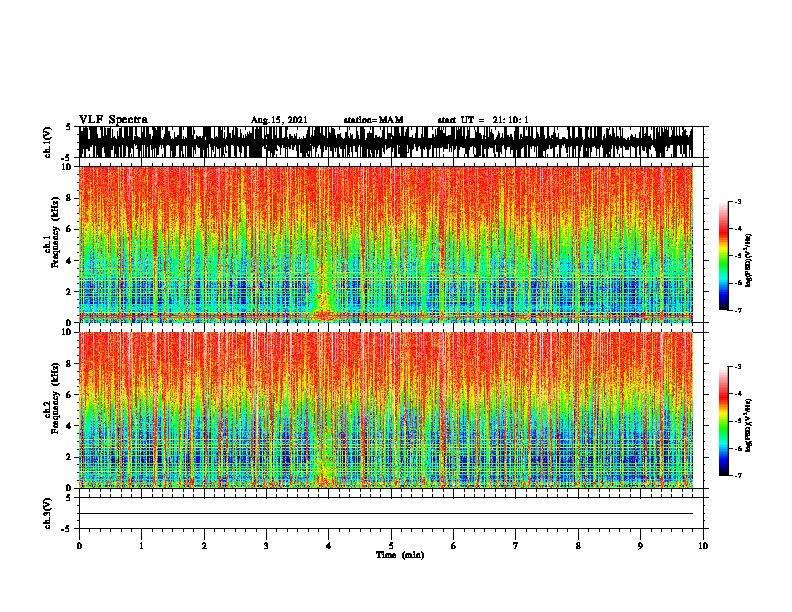Click the "Aug.15, 2021" date text

279,120
